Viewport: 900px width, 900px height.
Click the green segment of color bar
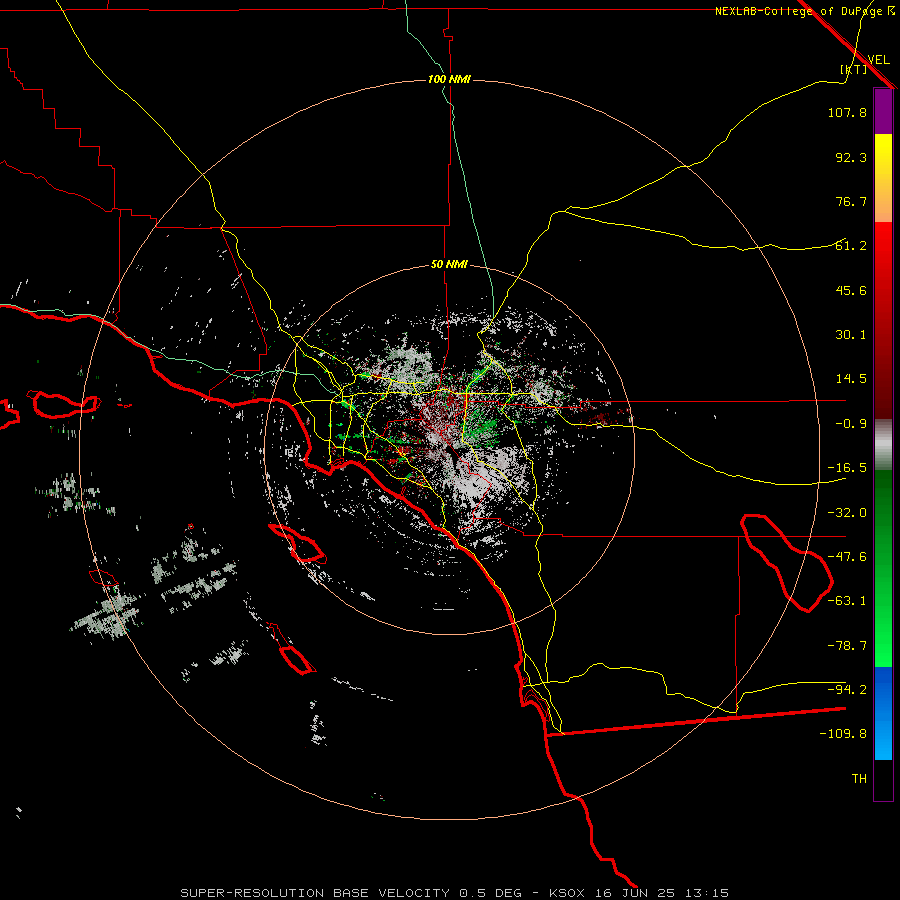click(x=883, y=568)
